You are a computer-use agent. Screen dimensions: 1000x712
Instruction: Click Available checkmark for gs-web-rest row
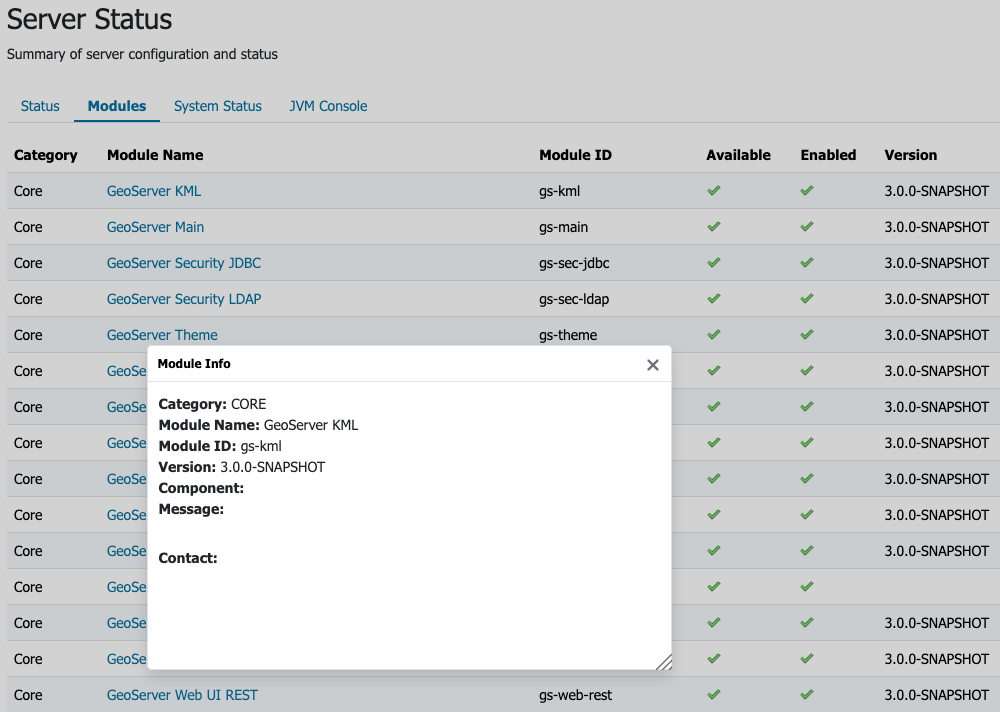coord(714,694)
